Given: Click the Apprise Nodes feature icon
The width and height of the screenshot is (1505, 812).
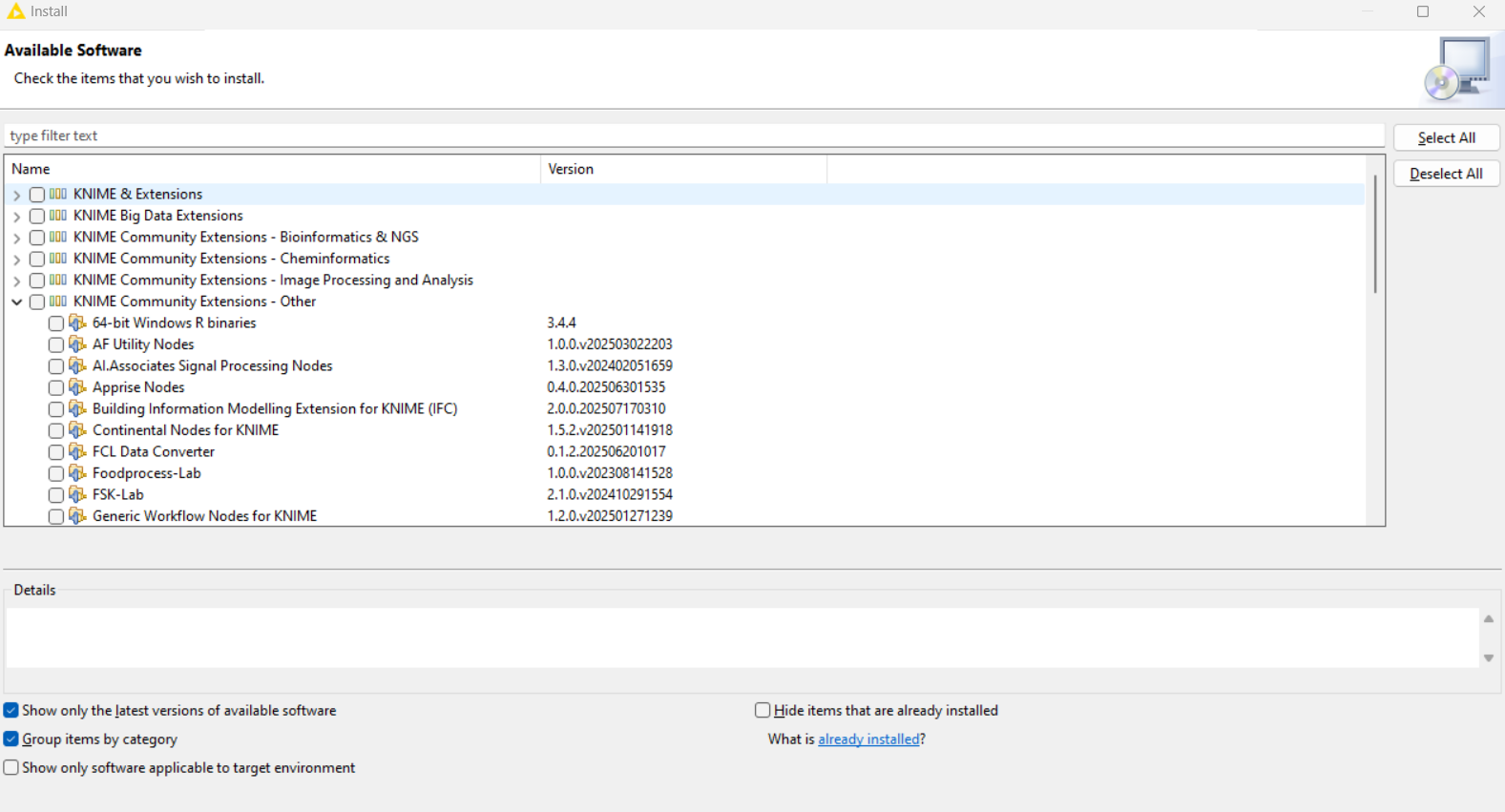Looking at the screenshot, I should [77, 387].
